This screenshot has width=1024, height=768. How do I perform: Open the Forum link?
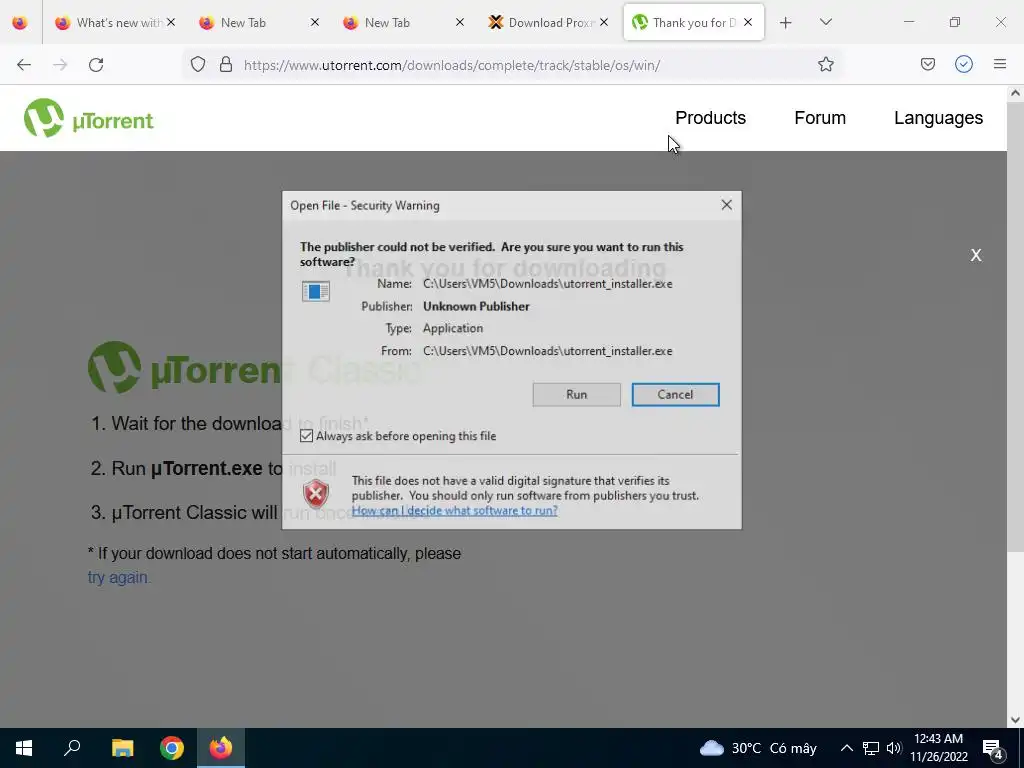(x=820, y=118)
